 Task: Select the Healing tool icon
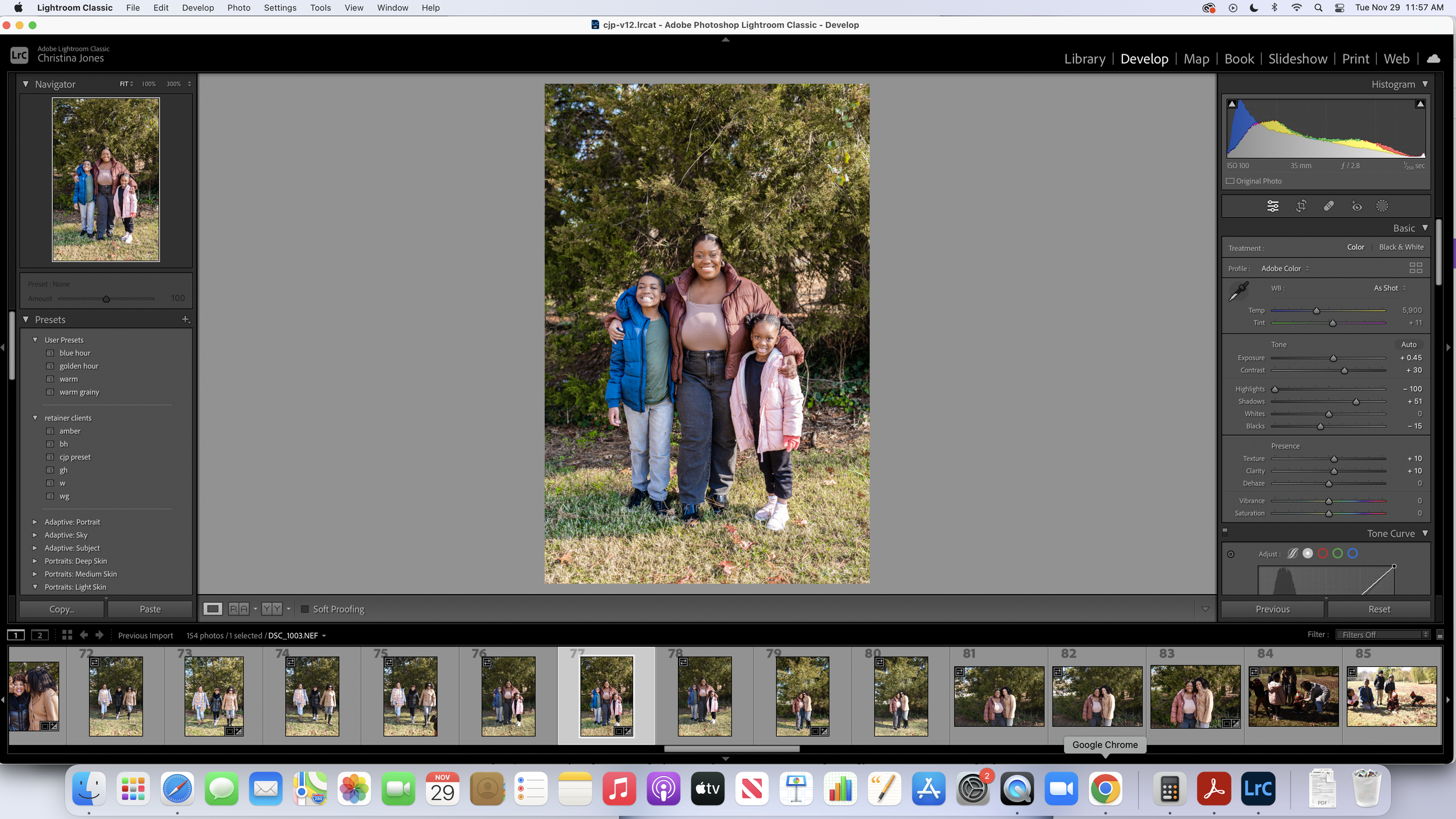(1328, 206)
